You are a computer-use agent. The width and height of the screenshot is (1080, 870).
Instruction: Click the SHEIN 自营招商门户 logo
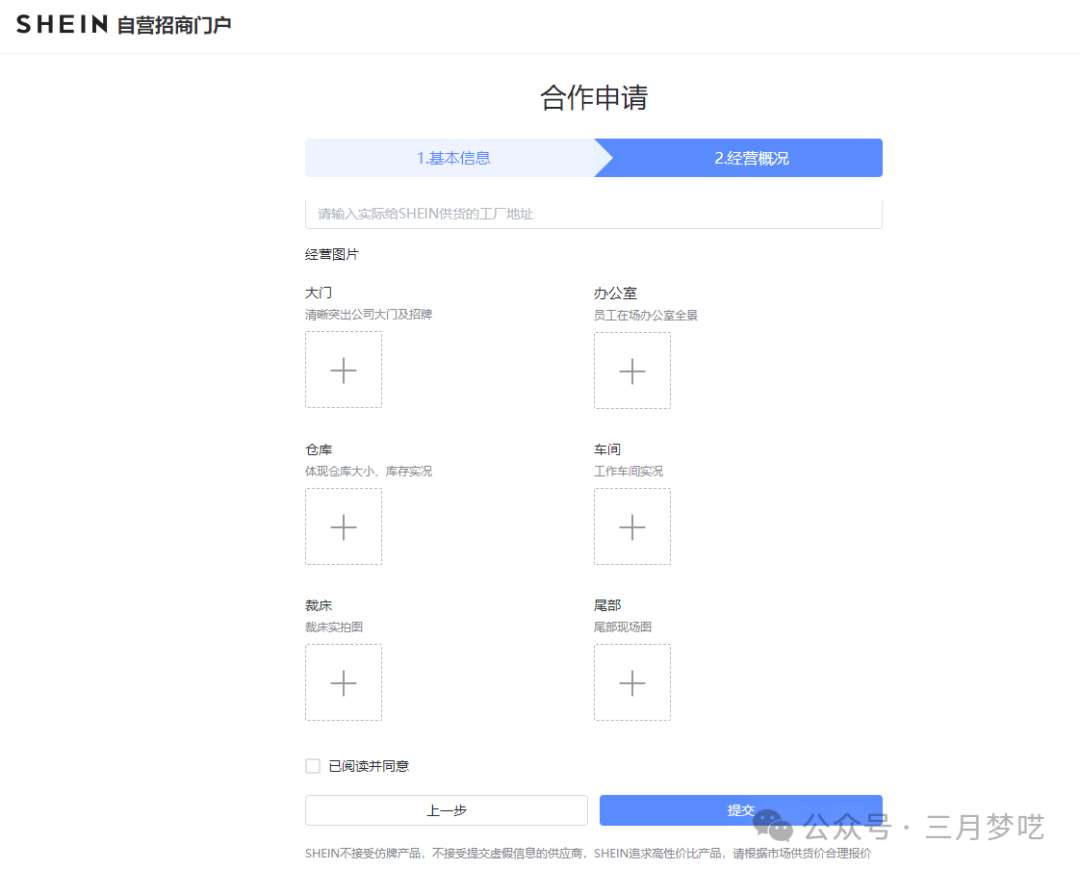(x=123, y=25)
